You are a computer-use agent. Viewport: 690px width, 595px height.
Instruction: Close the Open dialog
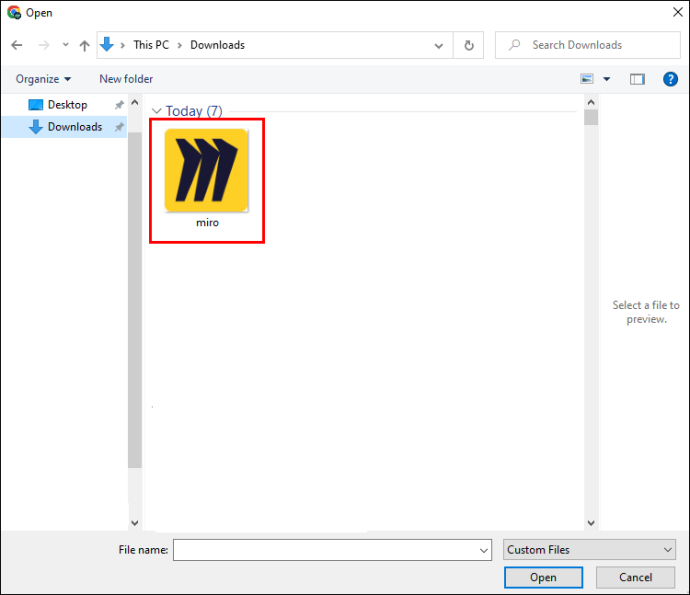tap(678, 12)
